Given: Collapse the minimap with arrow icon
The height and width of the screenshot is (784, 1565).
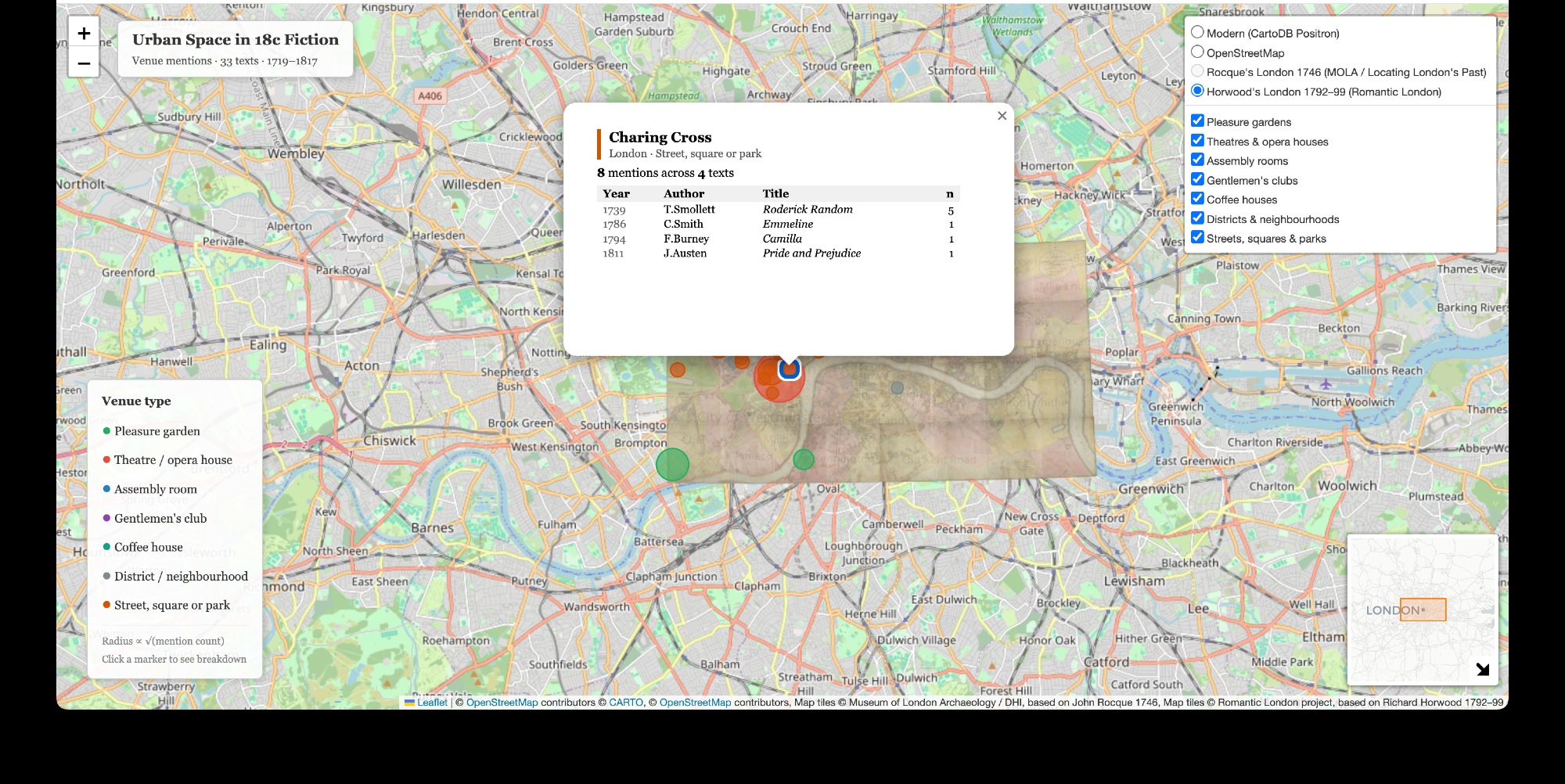Looking at the screenshot, I should tap(1482, 669).
